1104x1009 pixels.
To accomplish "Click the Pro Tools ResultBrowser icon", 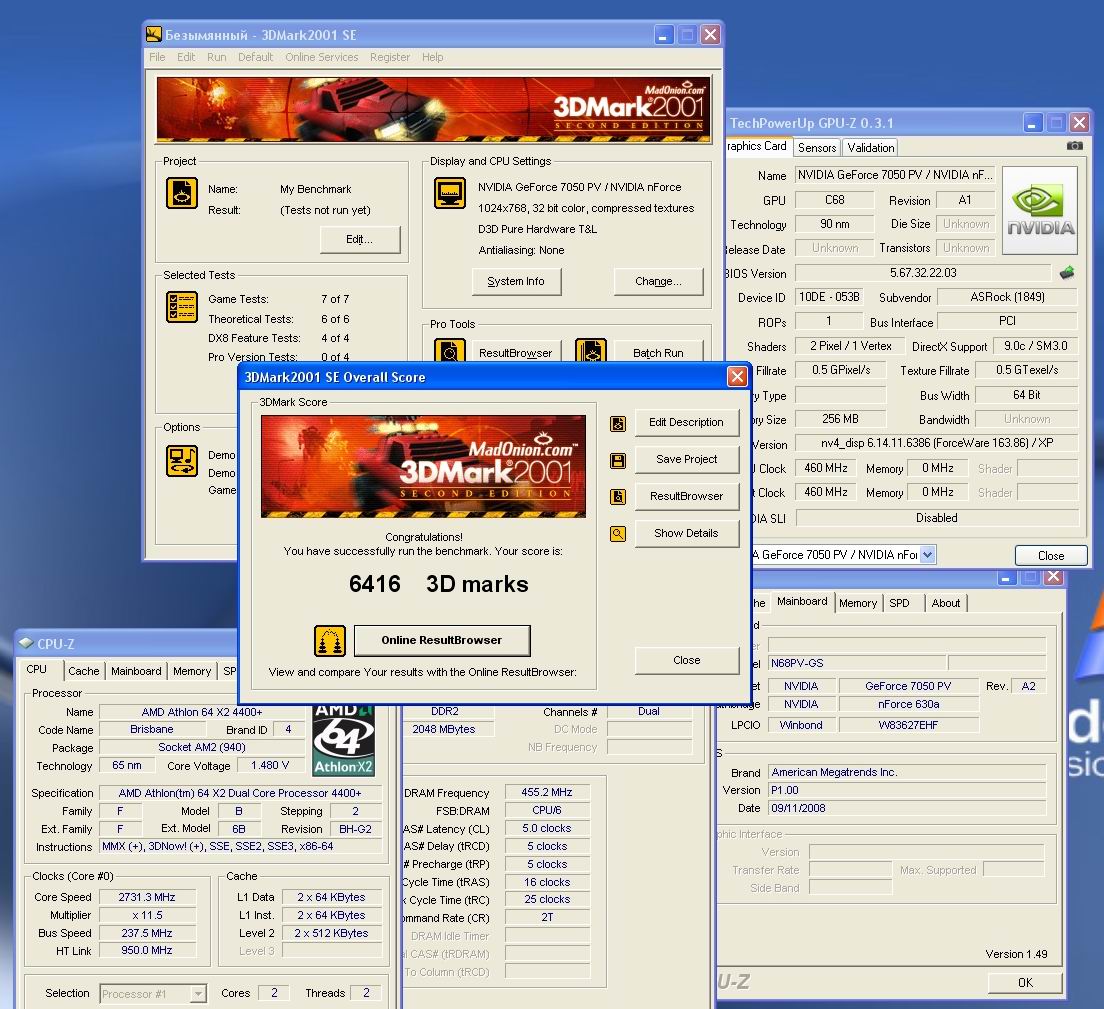I will pyautogui.click(x=450, y=350).
